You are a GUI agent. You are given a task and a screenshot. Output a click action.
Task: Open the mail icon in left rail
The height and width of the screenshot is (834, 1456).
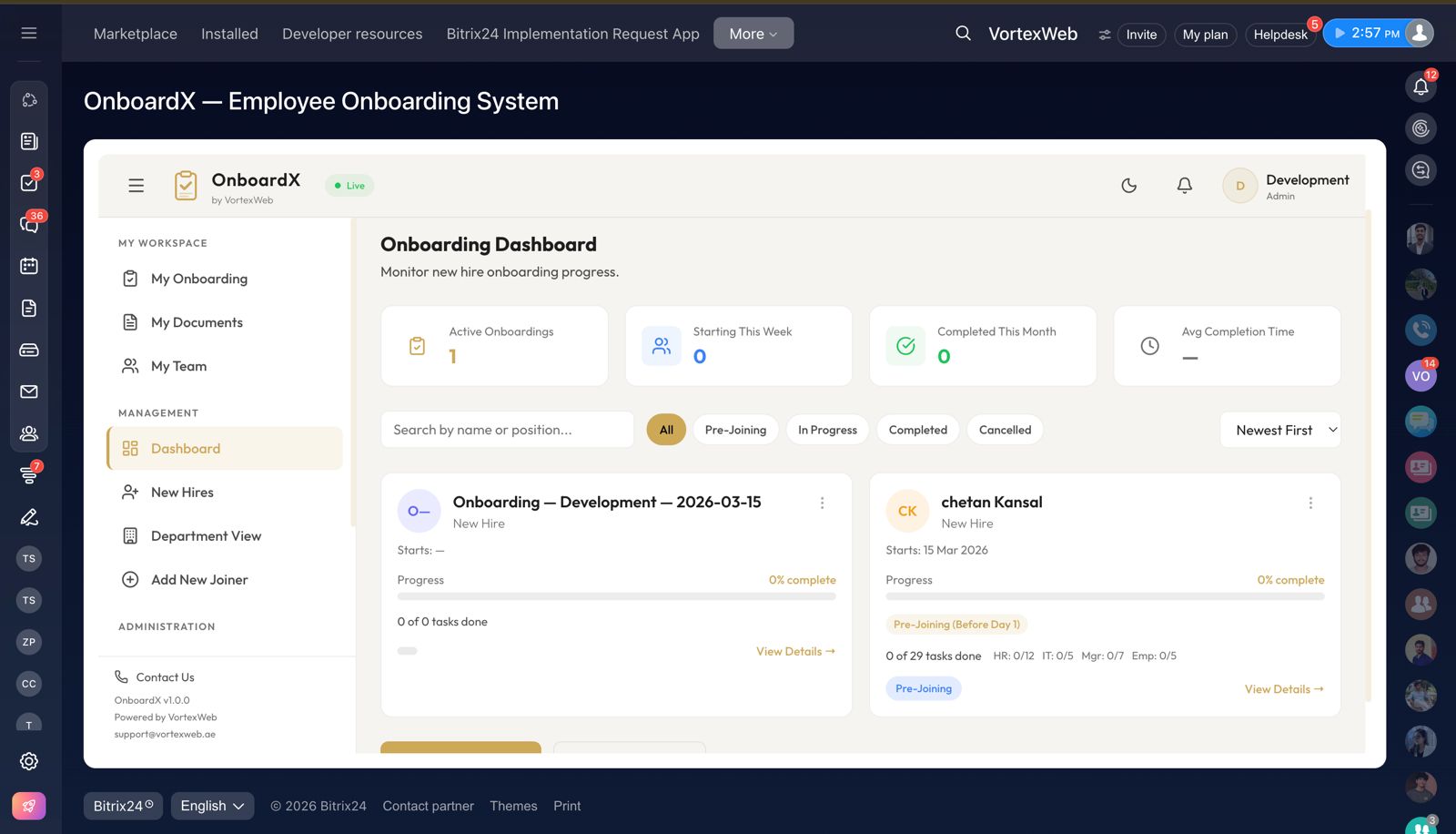pyautogui.click(x=29, y=392)
